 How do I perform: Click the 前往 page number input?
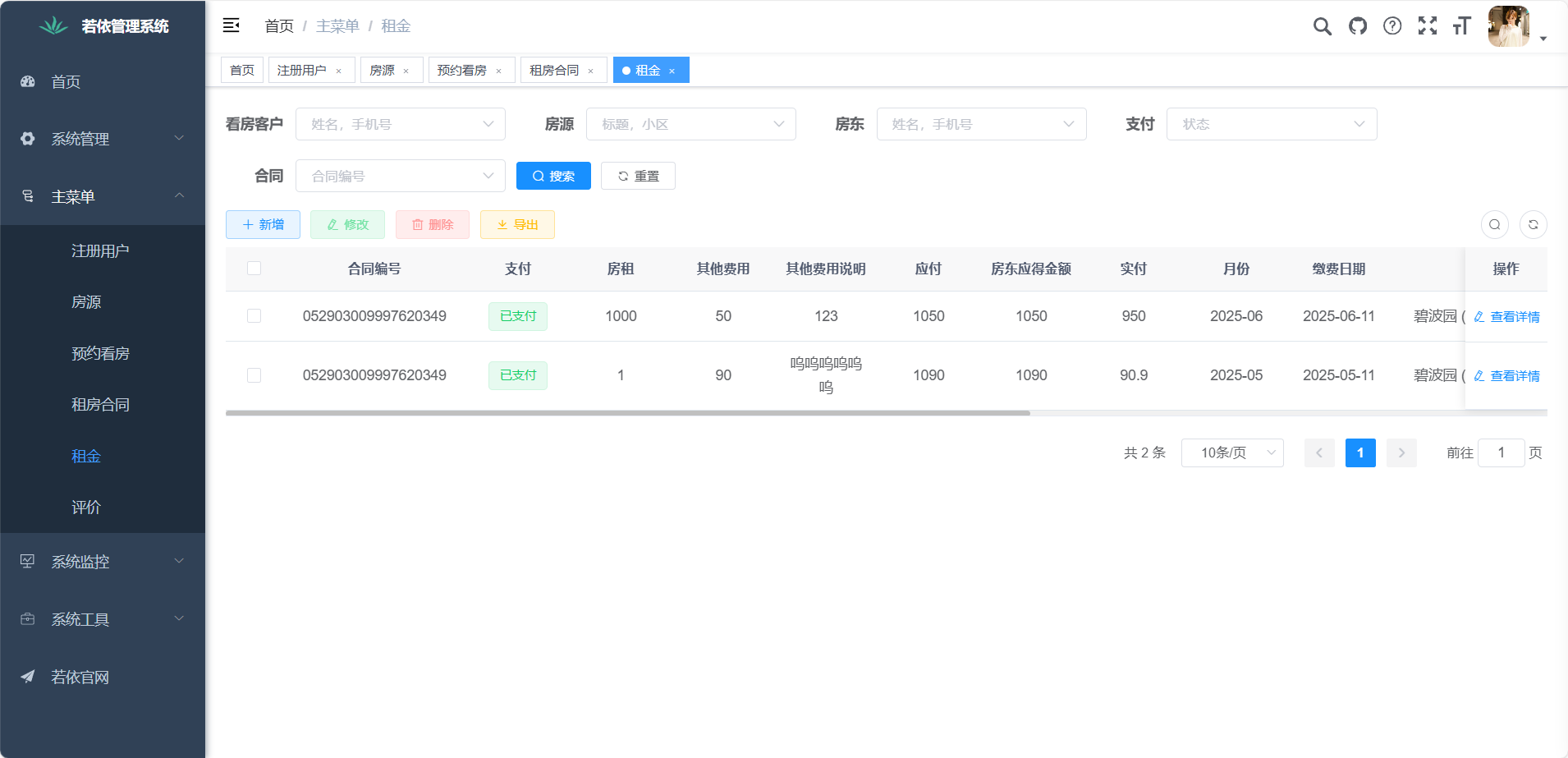point(1501,453)
